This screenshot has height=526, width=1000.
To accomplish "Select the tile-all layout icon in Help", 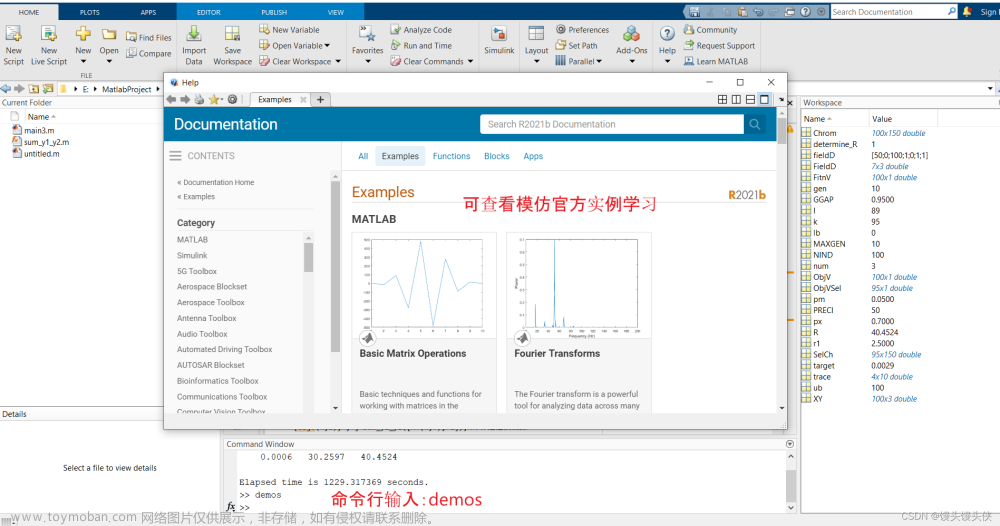I will pos(722,99).
